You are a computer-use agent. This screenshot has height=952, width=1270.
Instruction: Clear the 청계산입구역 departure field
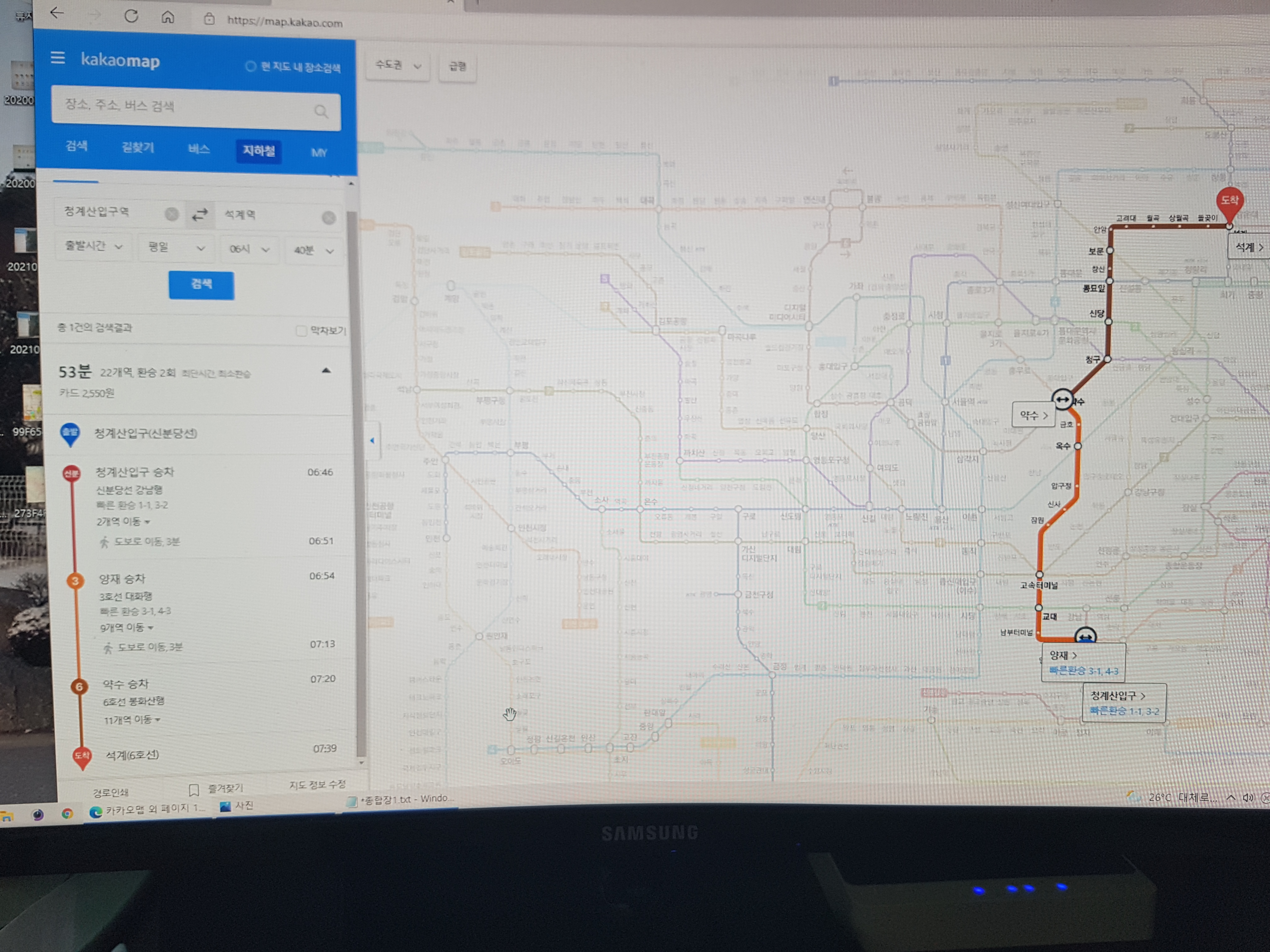[171, 214]
